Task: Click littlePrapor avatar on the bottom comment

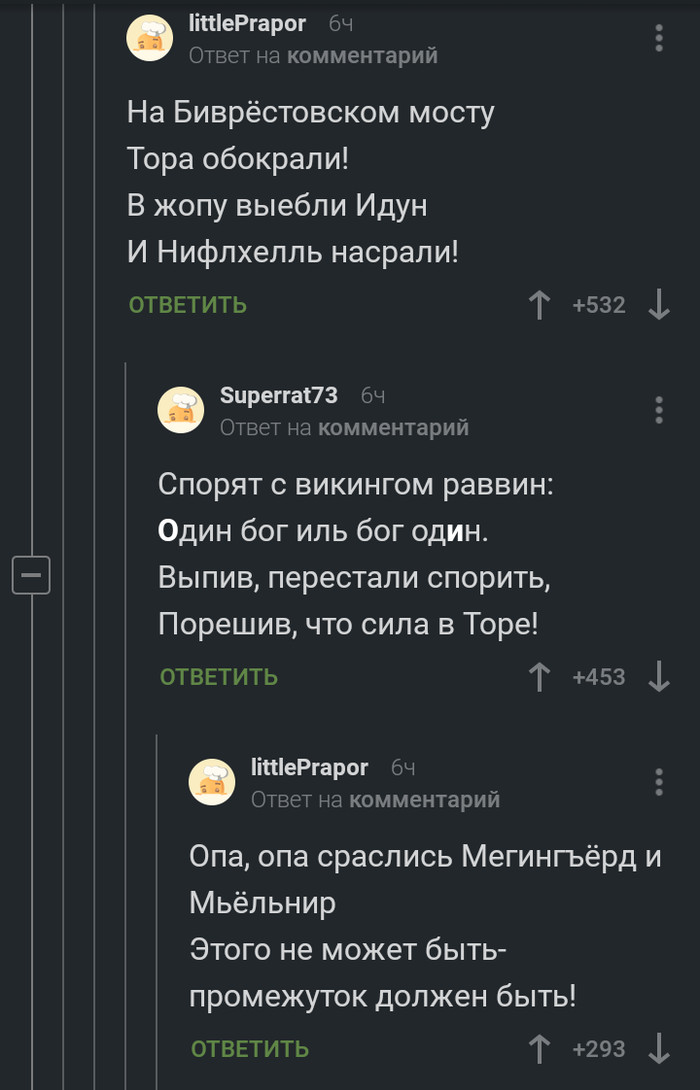Action: click(213, 782)
